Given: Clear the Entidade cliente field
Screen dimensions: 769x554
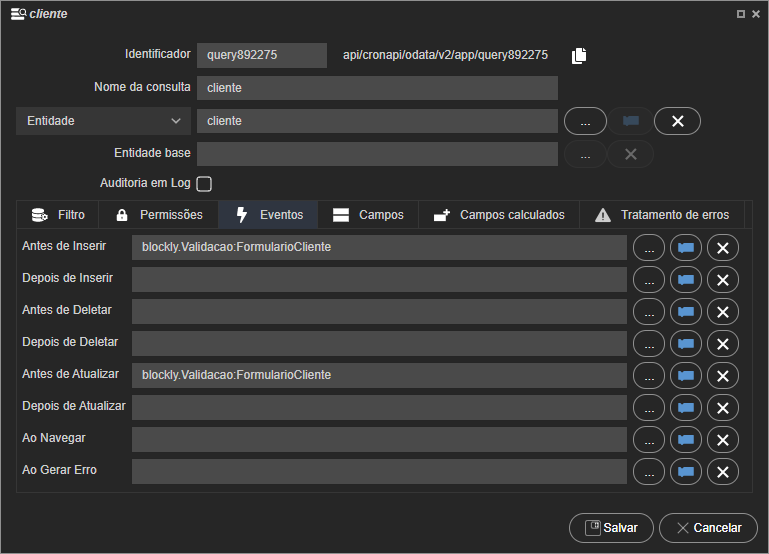Looking at the screenshot, I should click(677, 121).
